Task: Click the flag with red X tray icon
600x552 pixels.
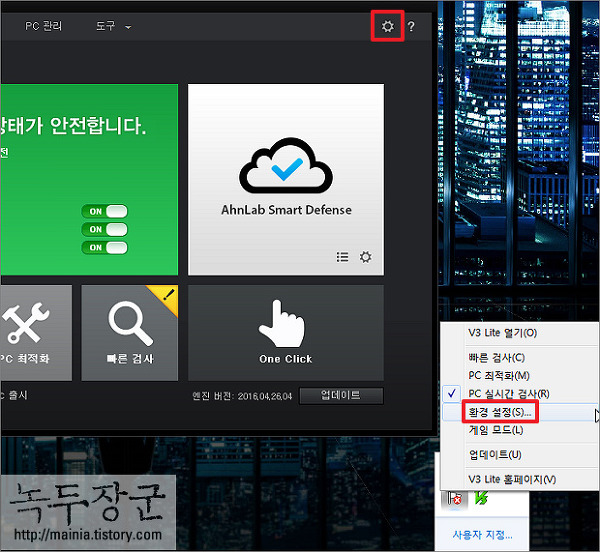Action: coord(455,499)
